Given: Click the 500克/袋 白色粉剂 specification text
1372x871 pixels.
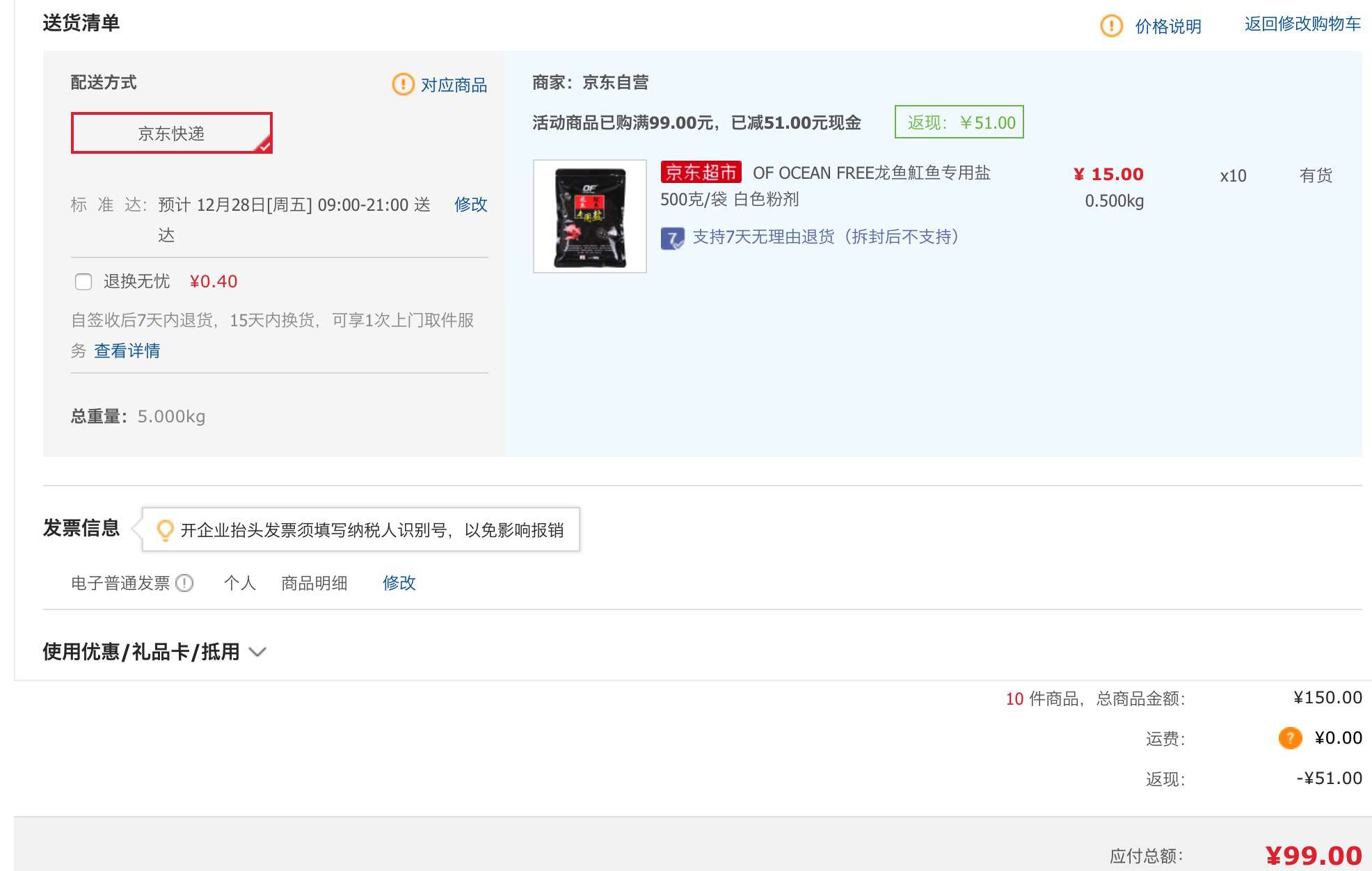Looking at the screenshot, I should coord(729,200).
